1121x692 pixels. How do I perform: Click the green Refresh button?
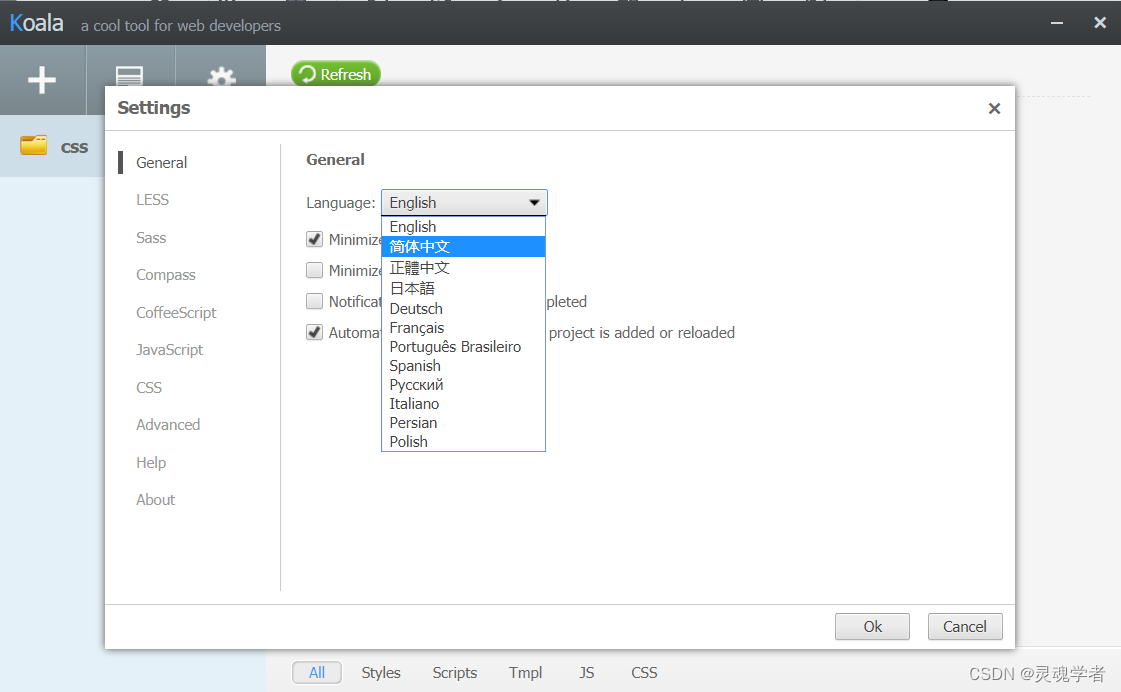(336, 74)
